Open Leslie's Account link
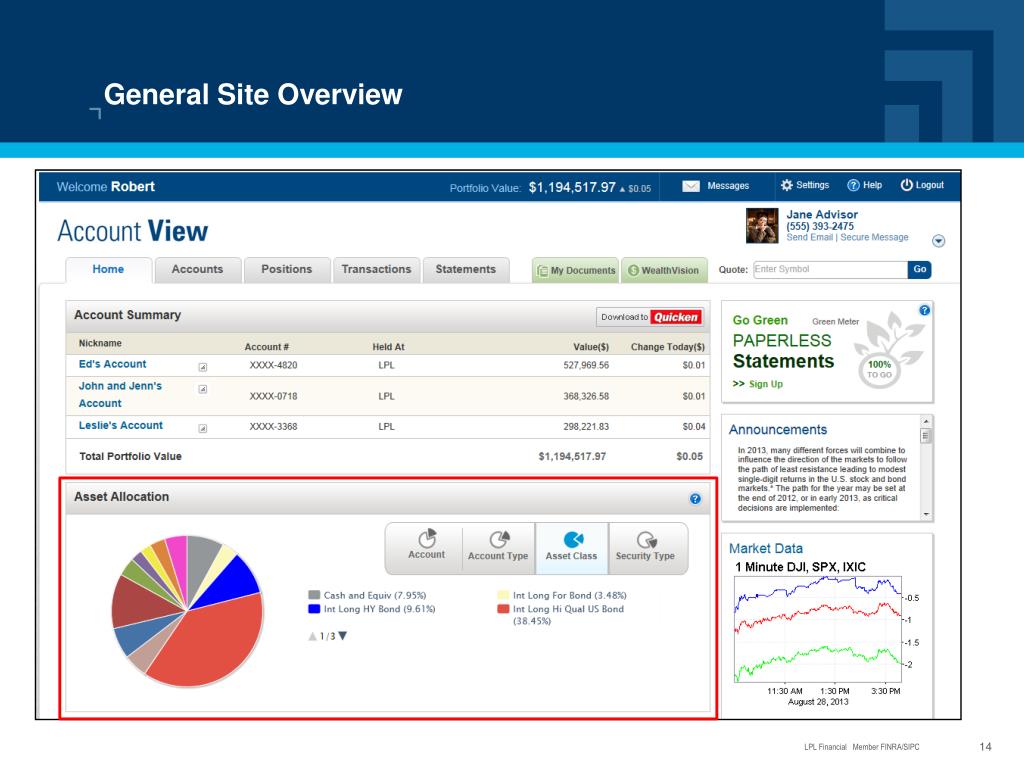1024x768 pixels. [x=121, y=426]
